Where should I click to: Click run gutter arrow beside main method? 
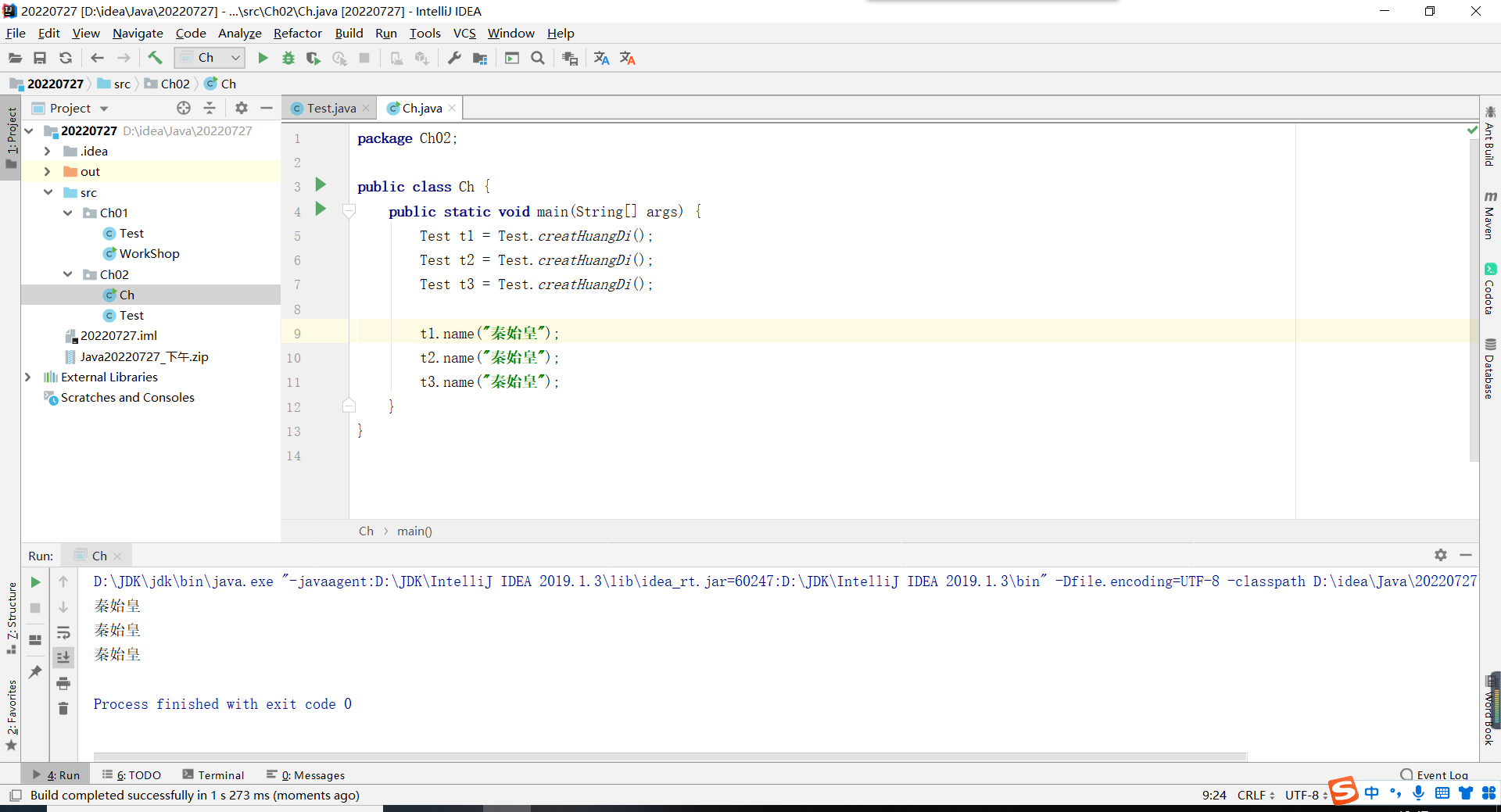click(321, 209)
